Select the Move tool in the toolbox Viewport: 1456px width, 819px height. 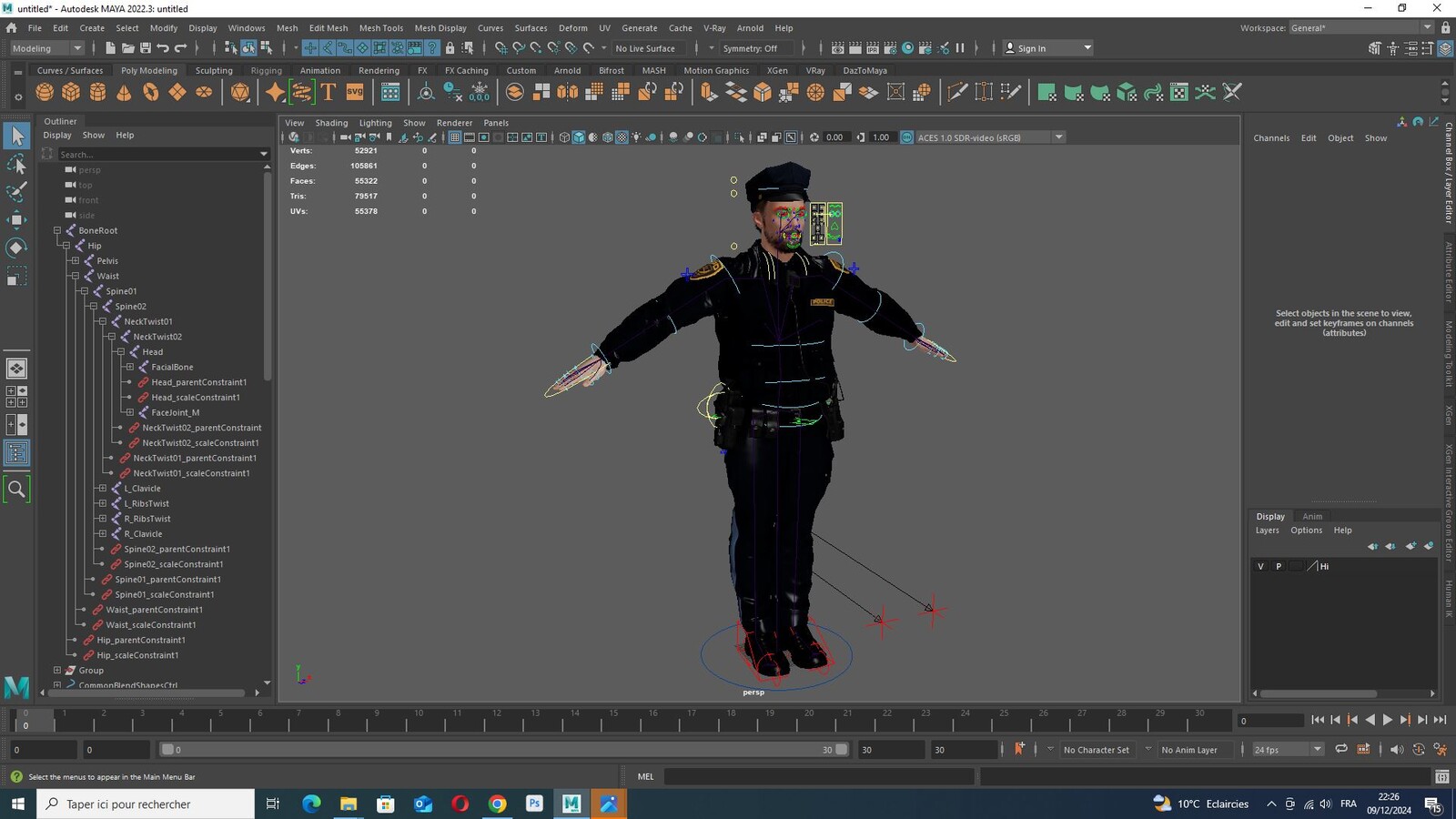[x=16, y=219]
